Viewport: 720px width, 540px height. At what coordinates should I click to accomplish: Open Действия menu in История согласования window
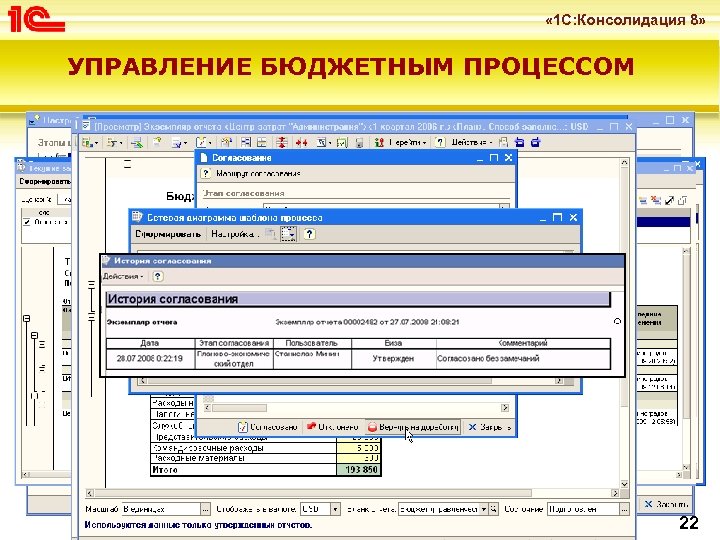pyautogui.click(x=123, y=276)
